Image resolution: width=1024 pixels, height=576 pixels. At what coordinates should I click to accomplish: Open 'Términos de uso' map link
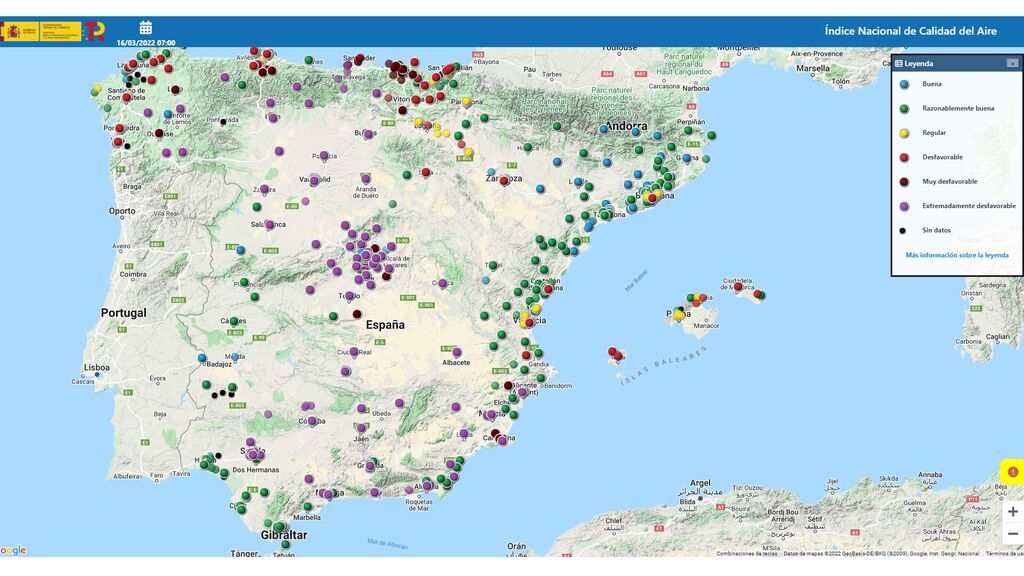click(x=1004, y=553)
